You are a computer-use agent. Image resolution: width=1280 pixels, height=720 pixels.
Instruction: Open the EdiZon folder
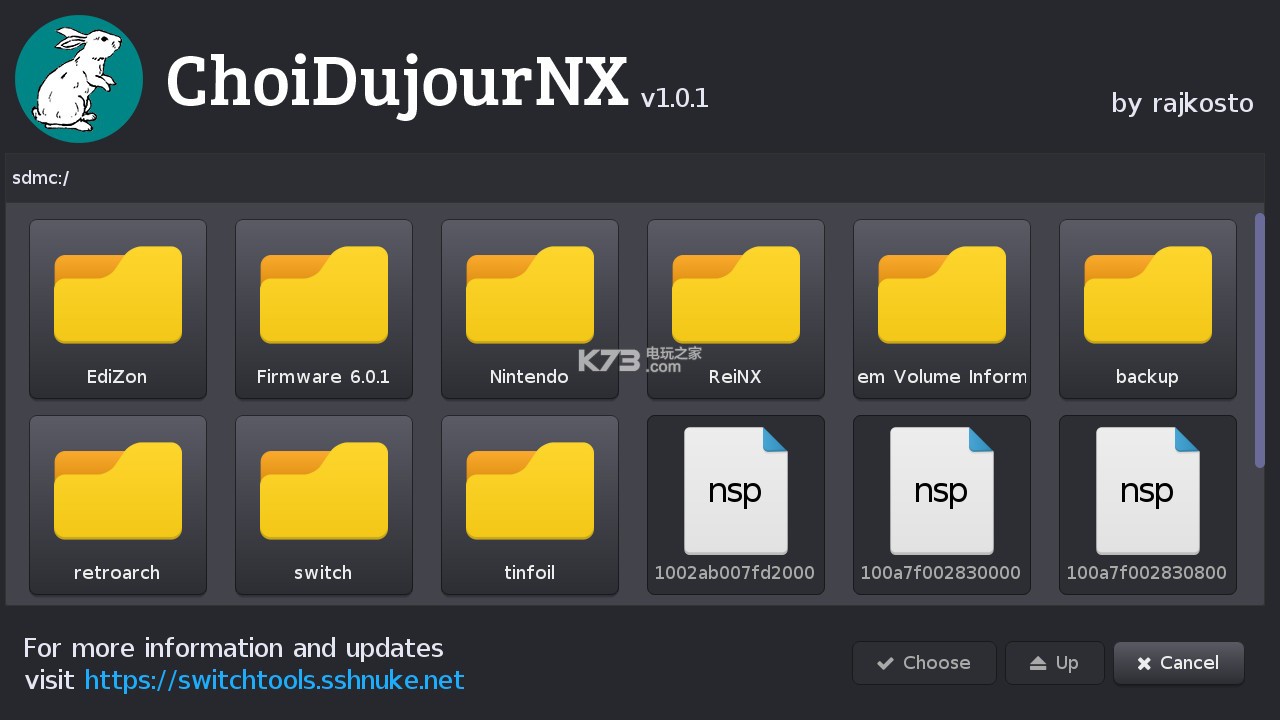pos(118,309)
